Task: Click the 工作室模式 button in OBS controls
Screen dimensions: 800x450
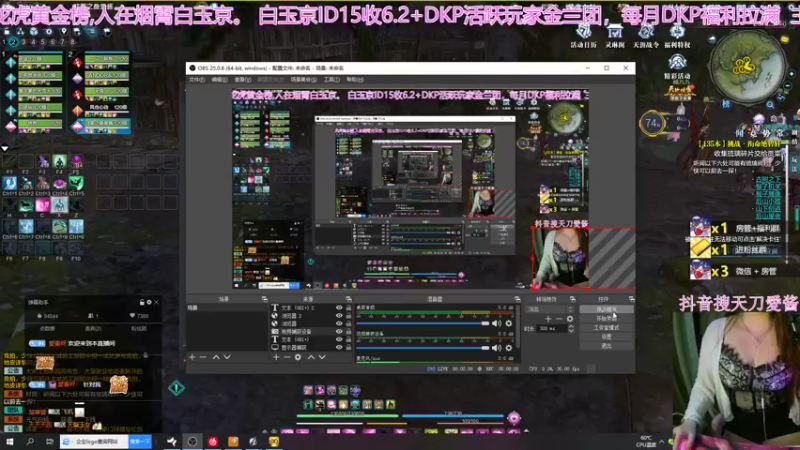Action: 607,328
